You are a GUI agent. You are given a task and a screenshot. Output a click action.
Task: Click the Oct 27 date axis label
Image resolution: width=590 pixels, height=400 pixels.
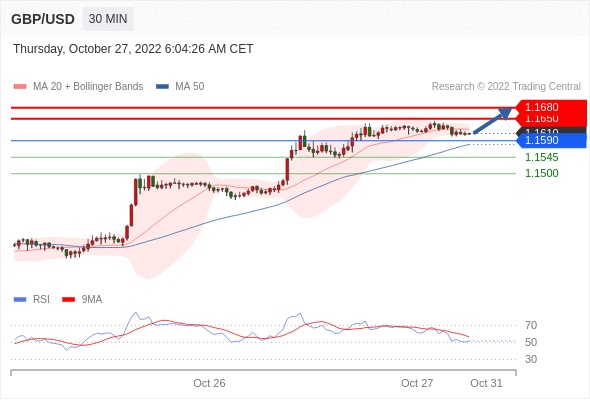417,383
